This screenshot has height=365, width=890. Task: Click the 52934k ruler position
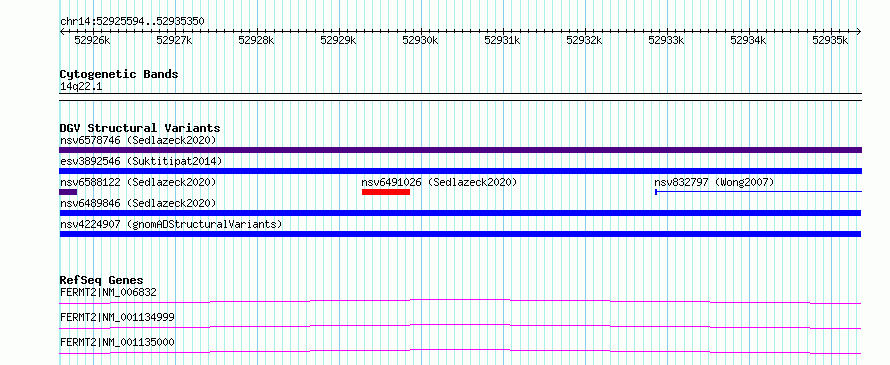[749, 40]
